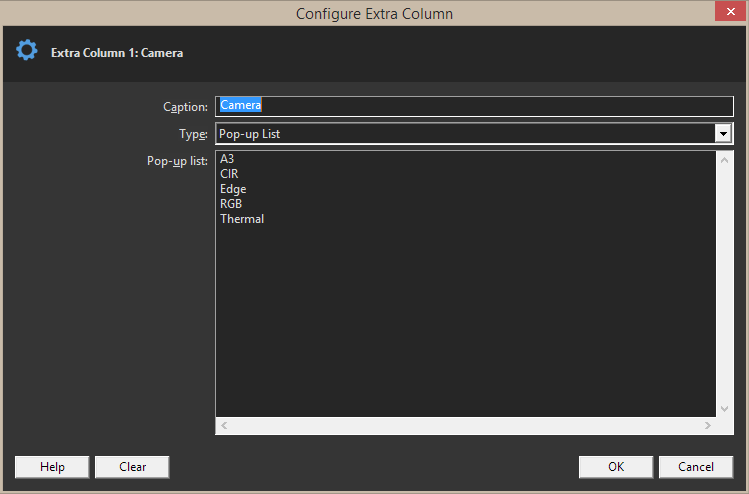Click the RGB entry in the pop-up list
The height and width of the screenshot is (494, 749).
231,204
